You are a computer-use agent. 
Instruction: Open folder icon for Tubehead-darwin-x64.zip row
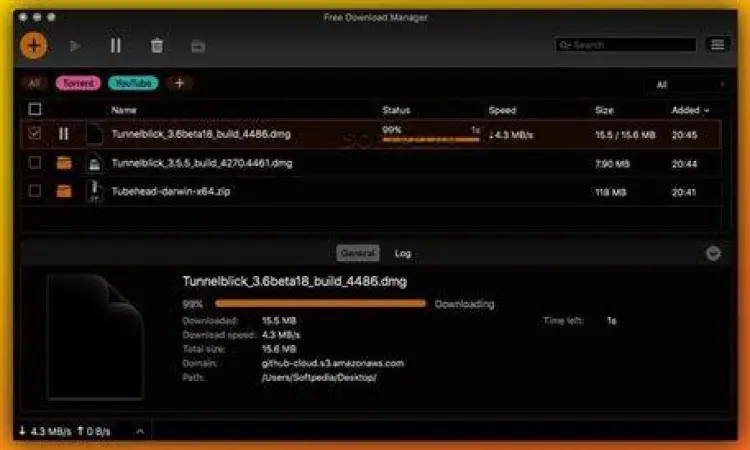[x=64, y=191]
